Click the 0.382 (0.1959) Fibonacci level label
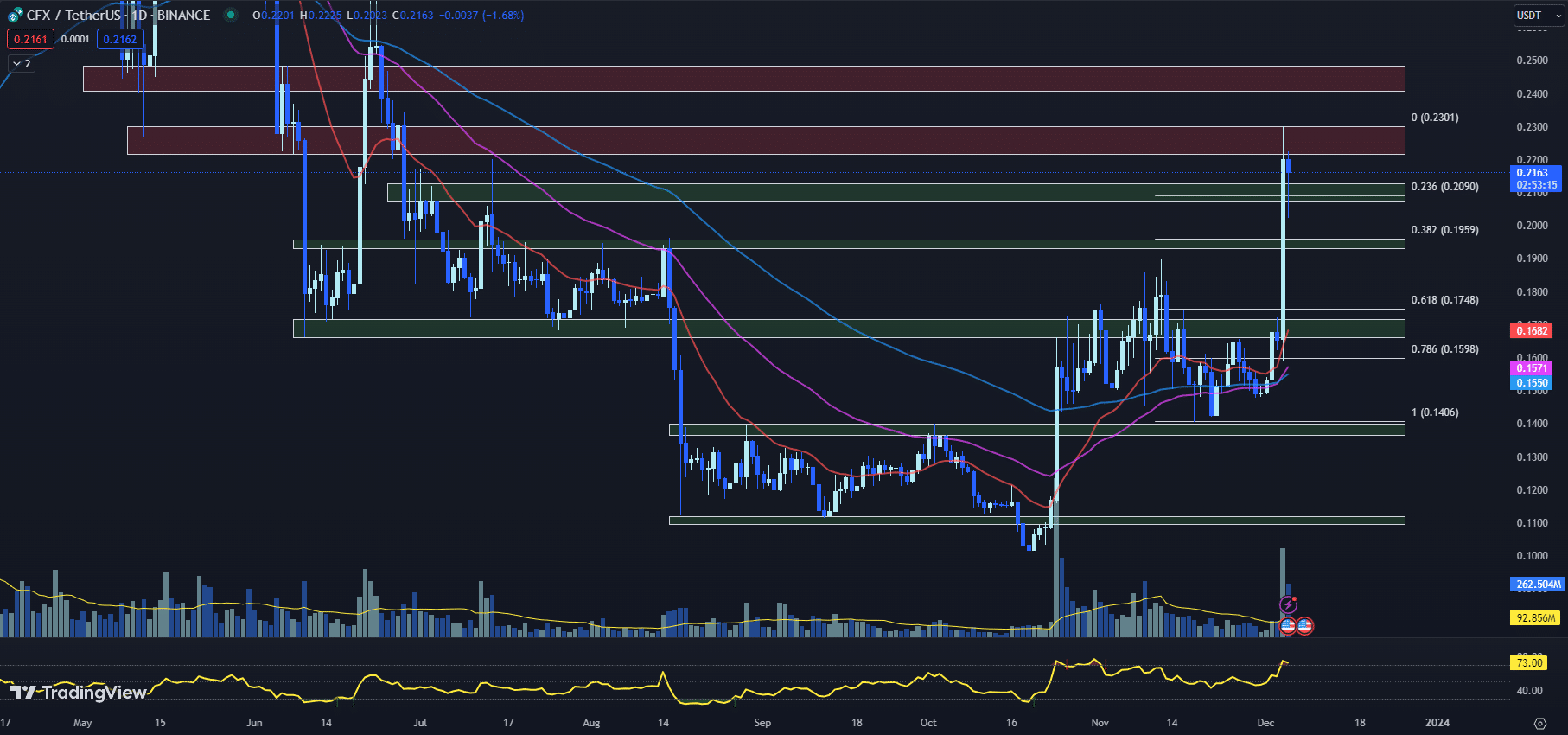Viewport: 1568px width, 735px height. 1444,230
